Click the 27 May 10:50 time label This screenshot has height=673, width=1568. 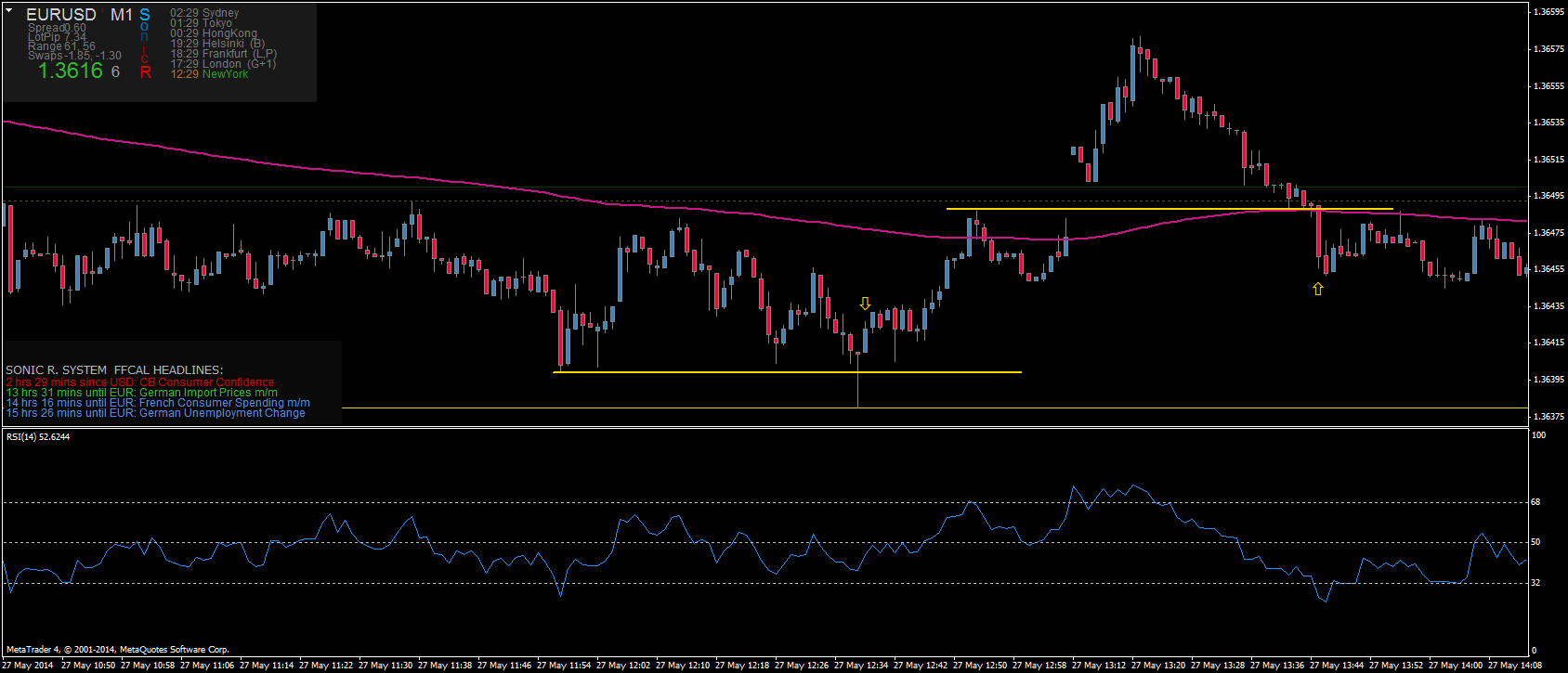[x=88, y=666]
